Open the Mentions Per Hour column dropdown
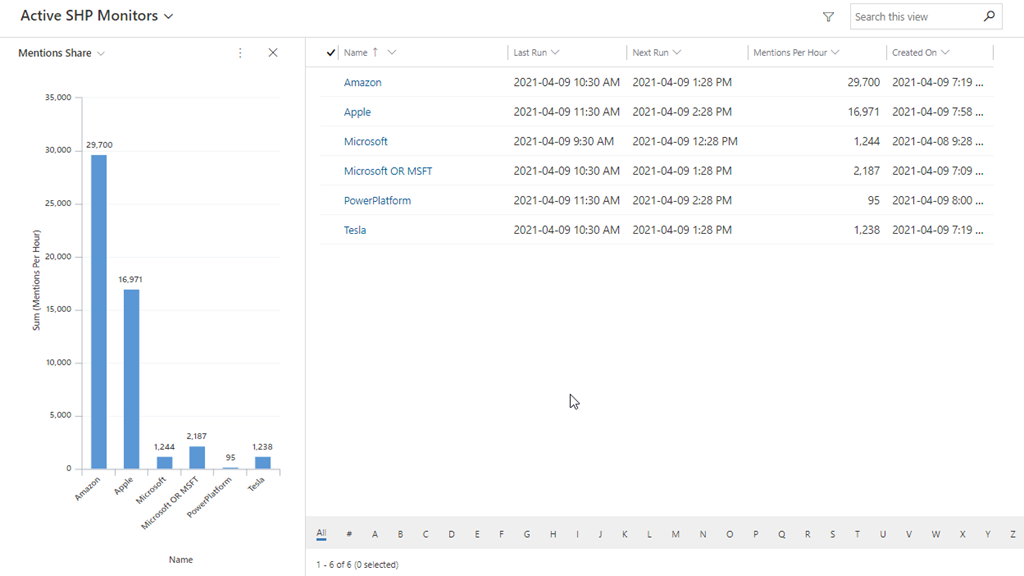 pyautogui.click(x=835, y=52)
